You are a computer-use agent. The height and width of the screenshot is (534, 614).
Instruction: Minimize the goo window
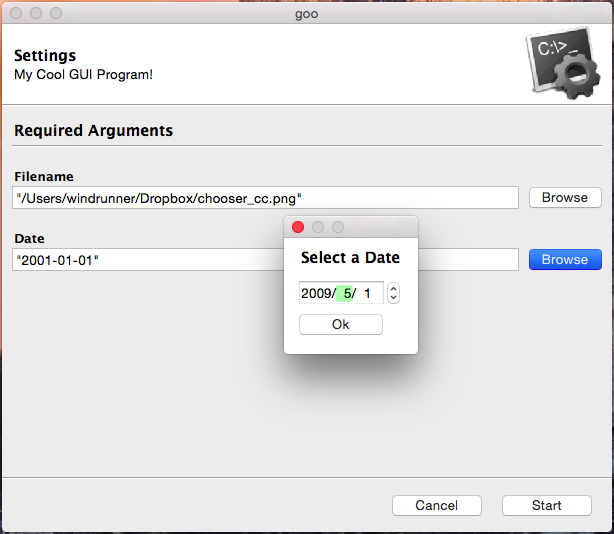coord(36,13)
